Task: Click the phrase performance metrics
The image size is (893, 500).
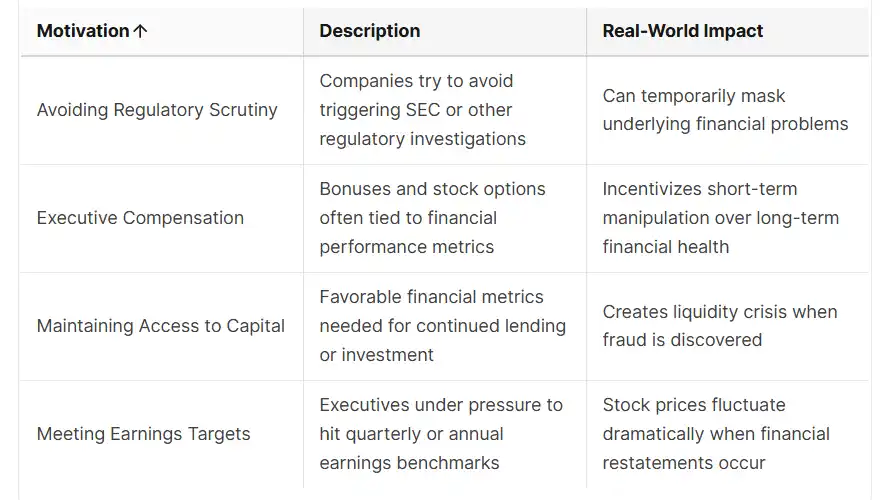Action: (407, 247)
